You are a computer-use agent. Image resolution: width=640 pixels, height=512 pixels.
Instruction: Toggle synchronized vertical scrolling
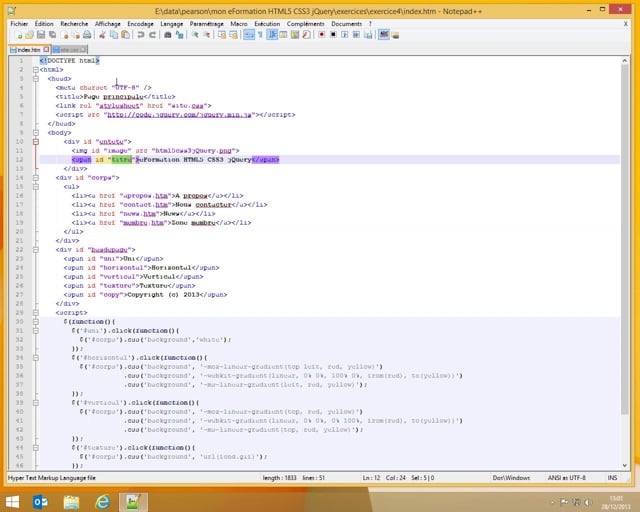(222, 35)
